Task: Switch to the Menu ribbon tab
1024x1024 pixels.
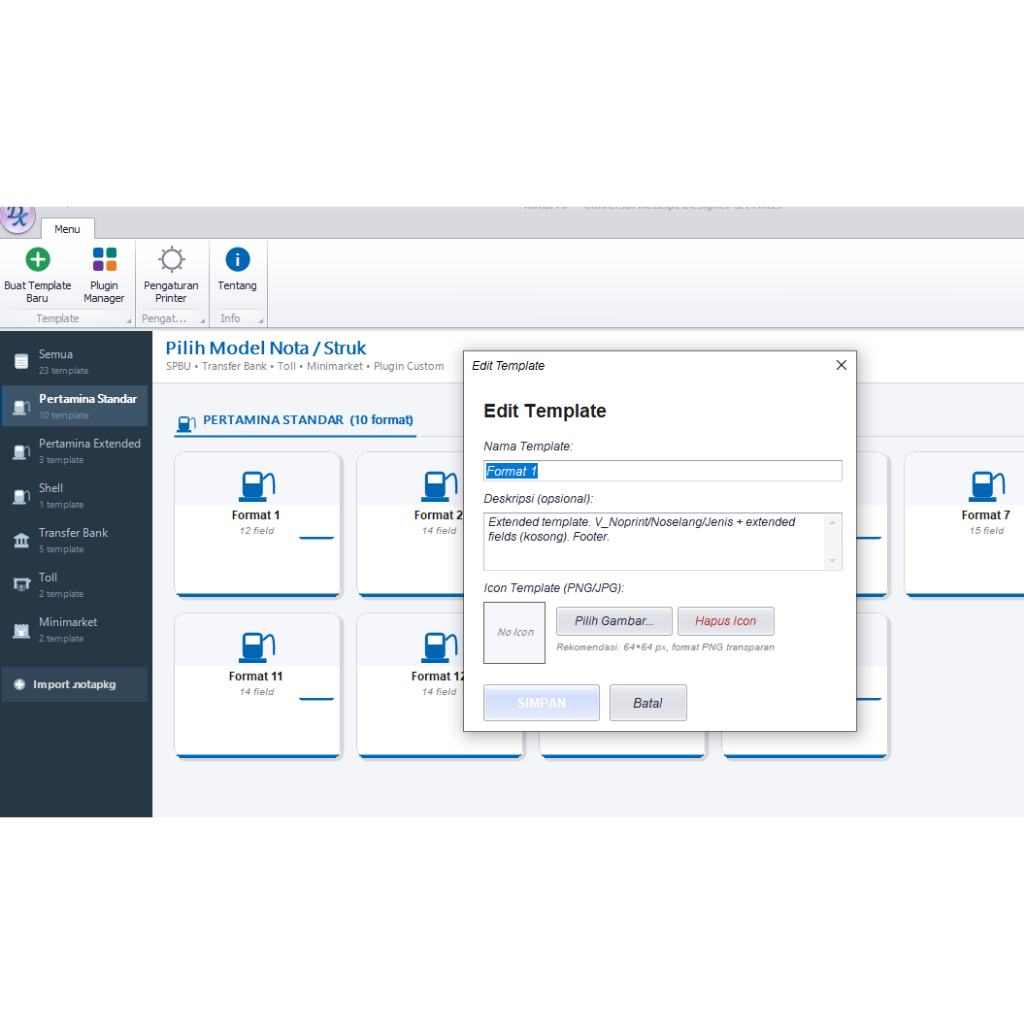Action: pos(67,229)
